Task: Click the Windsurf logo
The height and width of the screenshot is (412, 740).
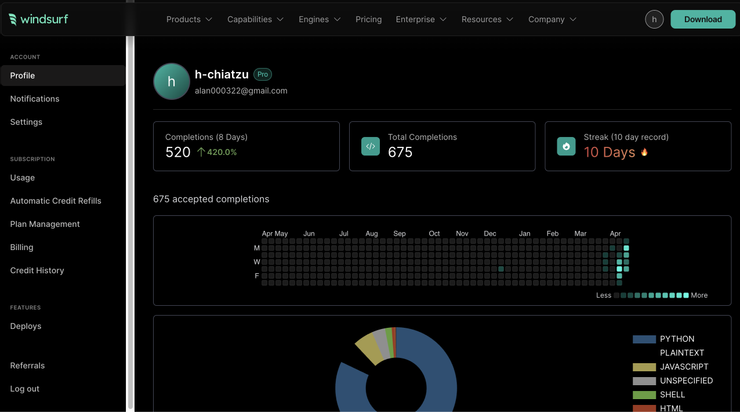Action: pos(38,19)
